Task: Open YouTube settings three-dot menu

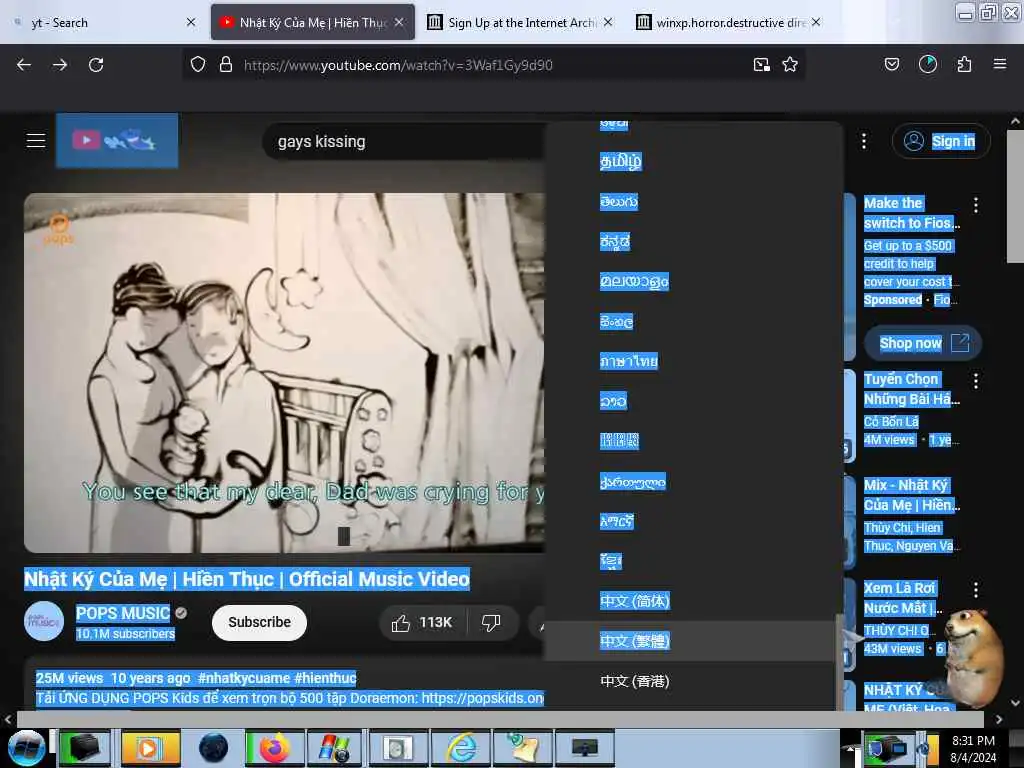Action: [864, 141]
